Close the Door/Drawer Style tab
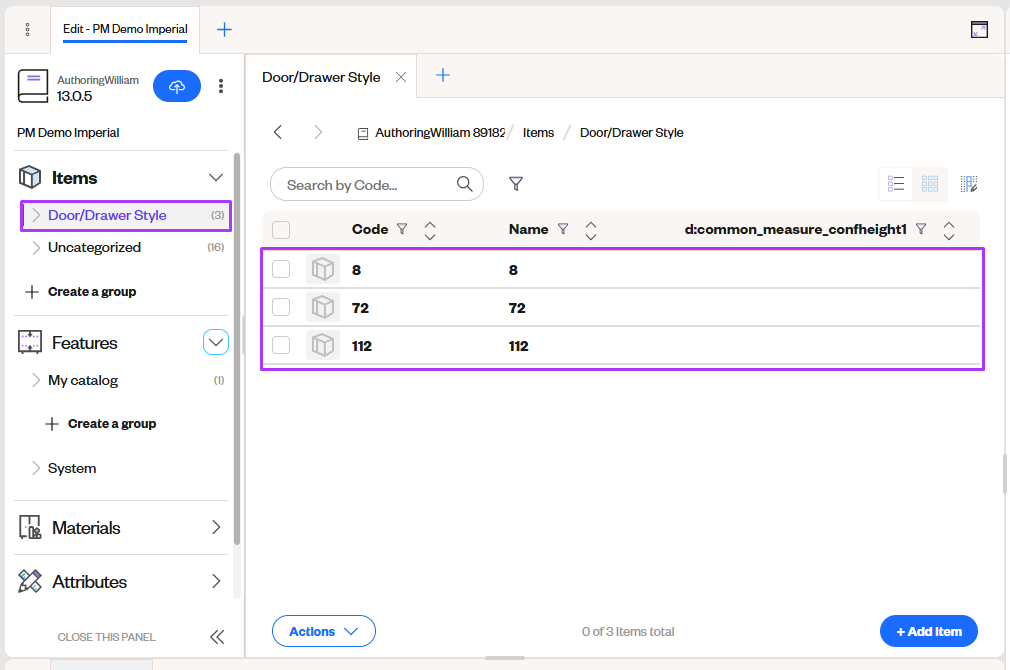 (x=401, y=77)
